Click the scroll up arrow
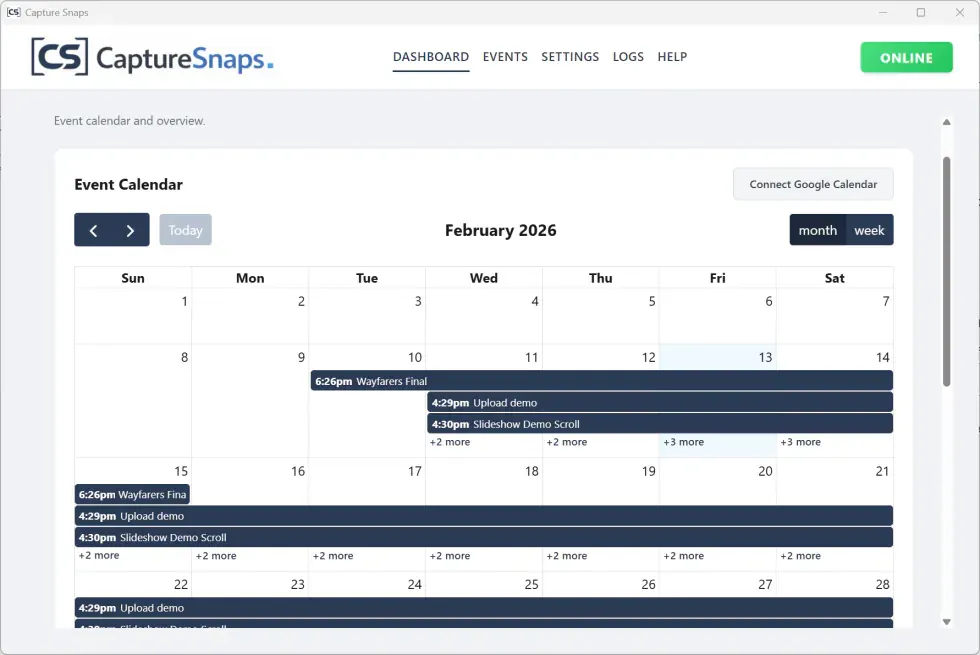Screen dimensions: 980x655 pos(947,122)
